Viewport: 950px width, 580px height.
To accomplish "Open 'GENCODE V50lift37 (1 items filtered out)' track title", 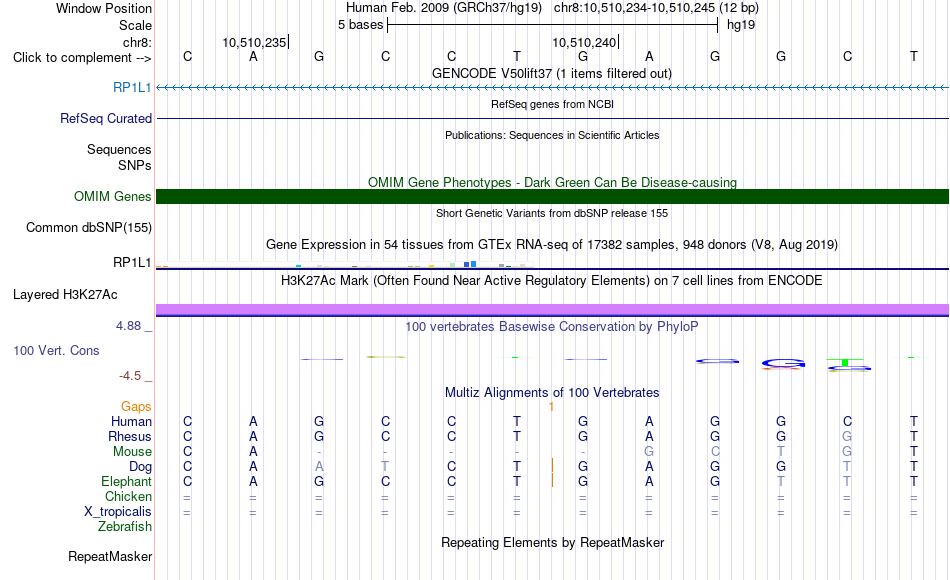I will tap(552, 73).
